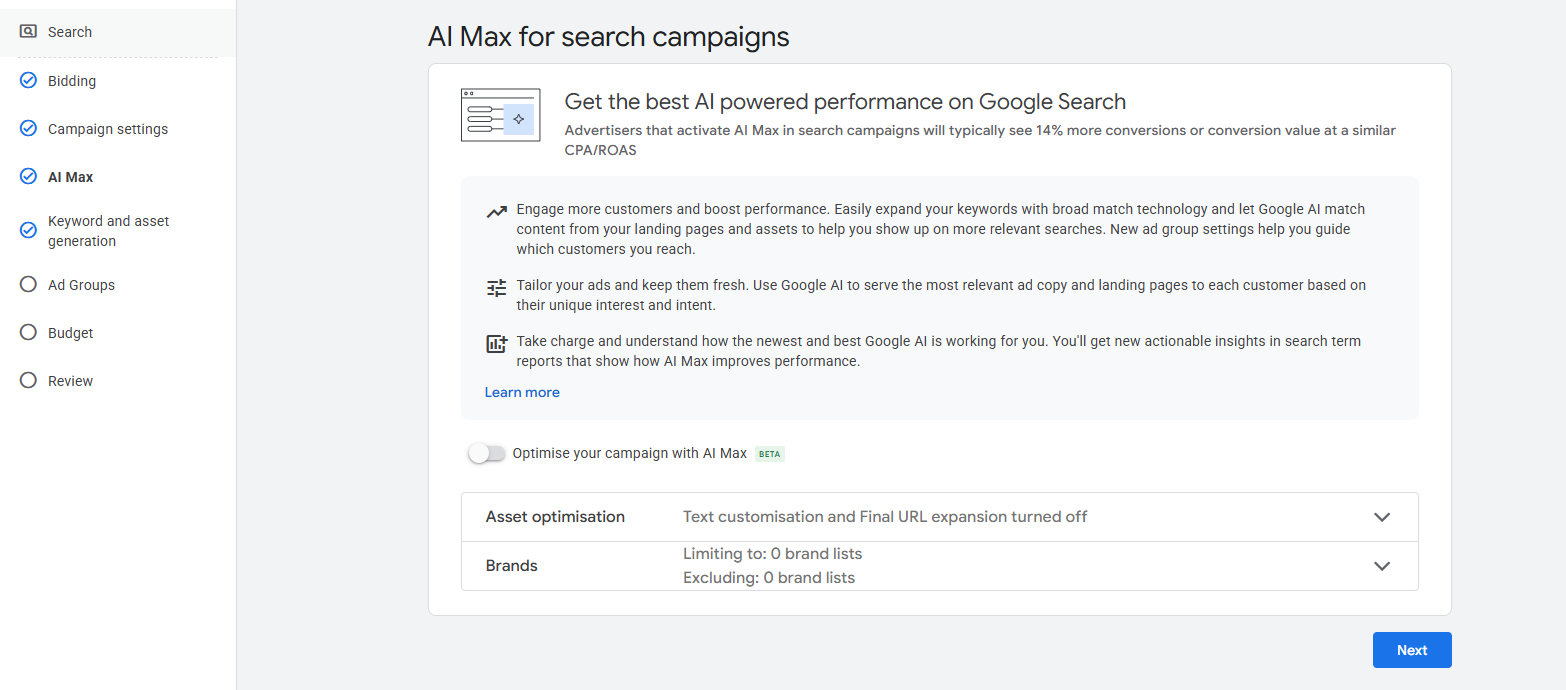Click the sliders tune icon beside Tailor text
Viewport: 1566px width, 690px height.
pyautogui.click(x=496, y=288)
